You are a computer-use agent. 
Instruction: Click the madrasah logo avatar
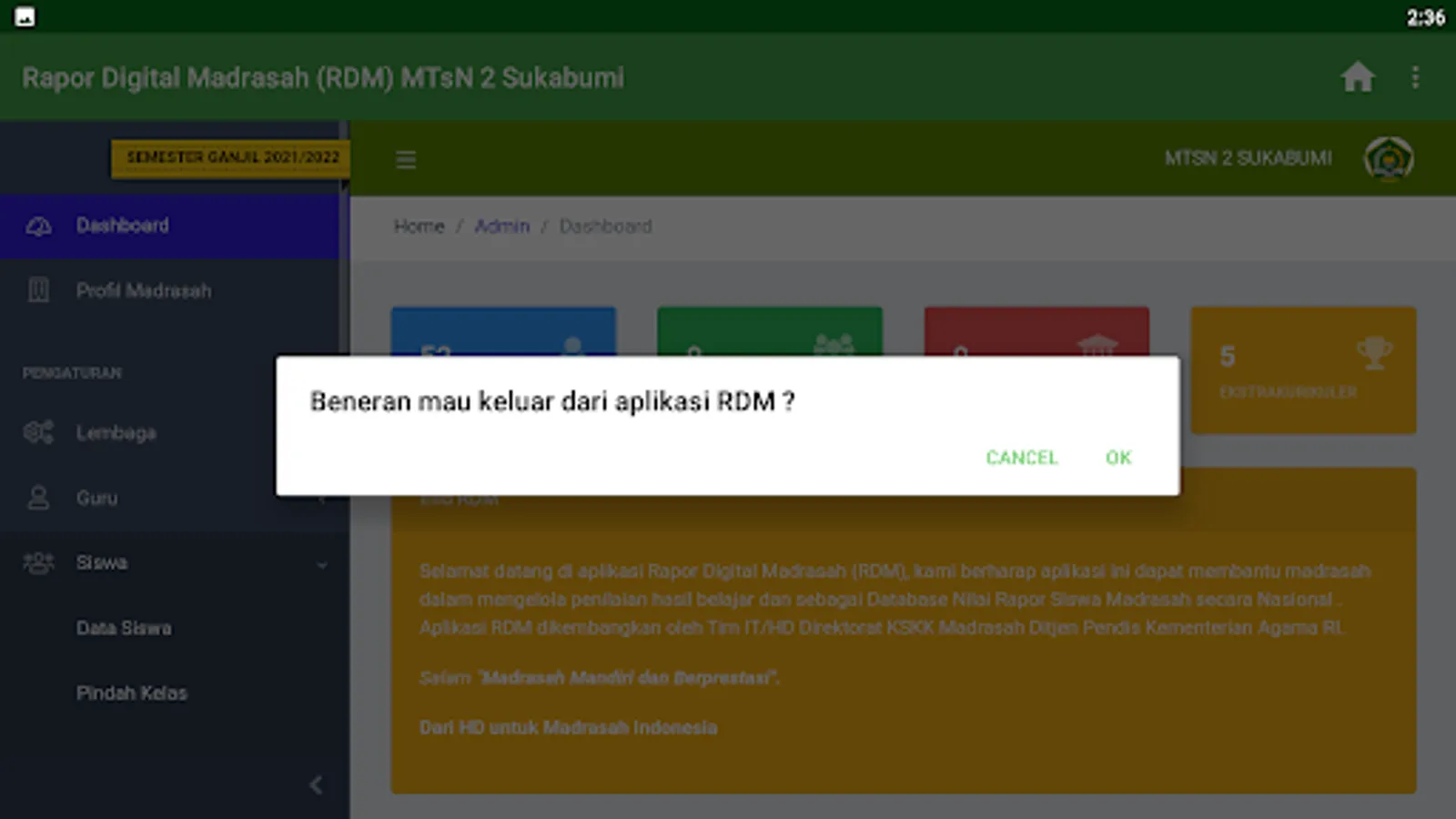click(1388, 159)
